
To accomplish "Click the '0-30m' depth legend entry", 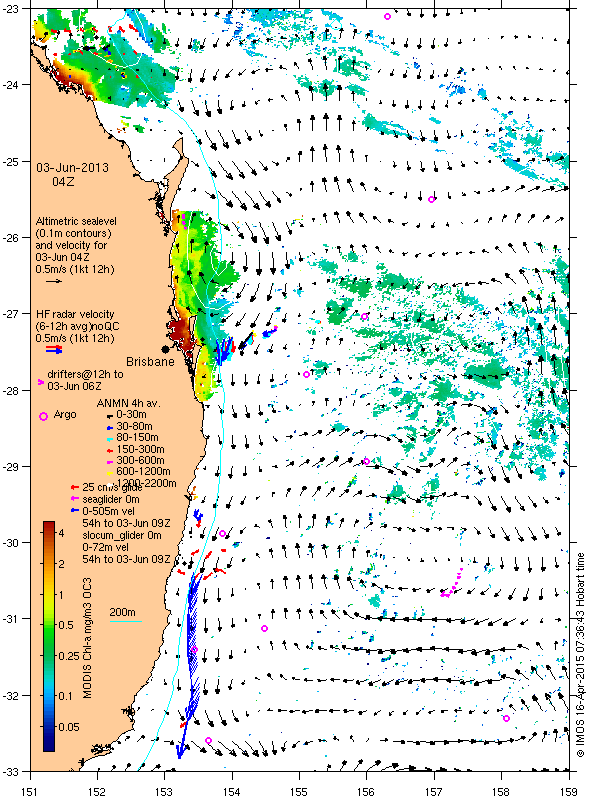I will coord(131,414).
